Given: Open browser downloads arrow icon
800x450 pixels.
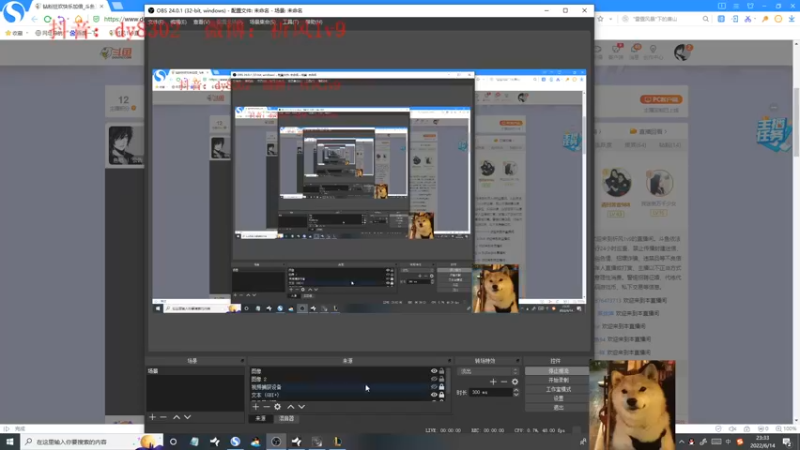Looking at the screenshot, I should (791, 19).
